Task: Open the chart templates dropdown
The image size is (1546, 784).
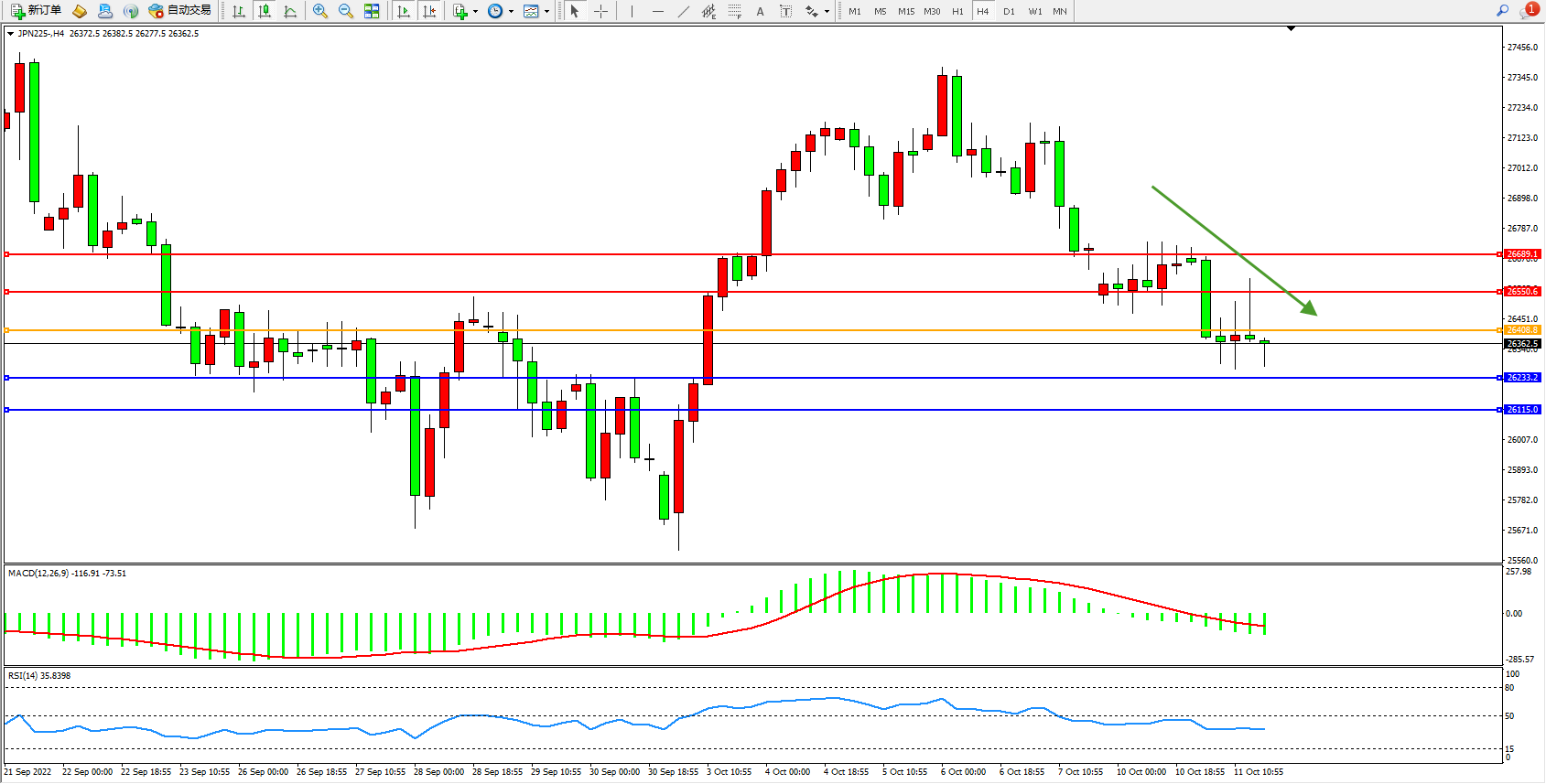Action: click(x=546, y=12)
